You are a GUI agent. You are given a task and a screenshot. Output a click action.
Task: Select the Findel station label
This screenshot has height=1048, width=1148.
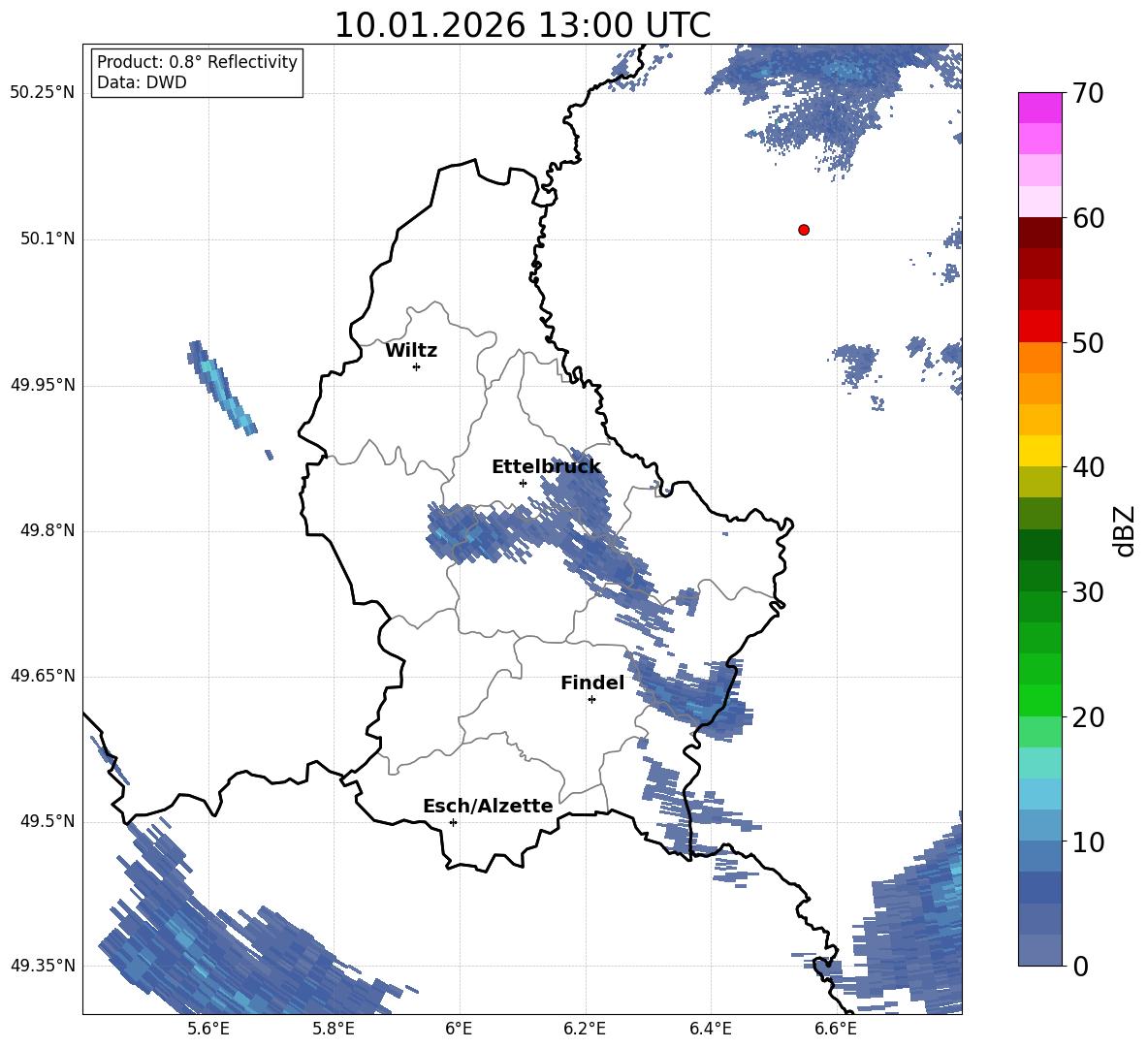click(592, 683)
